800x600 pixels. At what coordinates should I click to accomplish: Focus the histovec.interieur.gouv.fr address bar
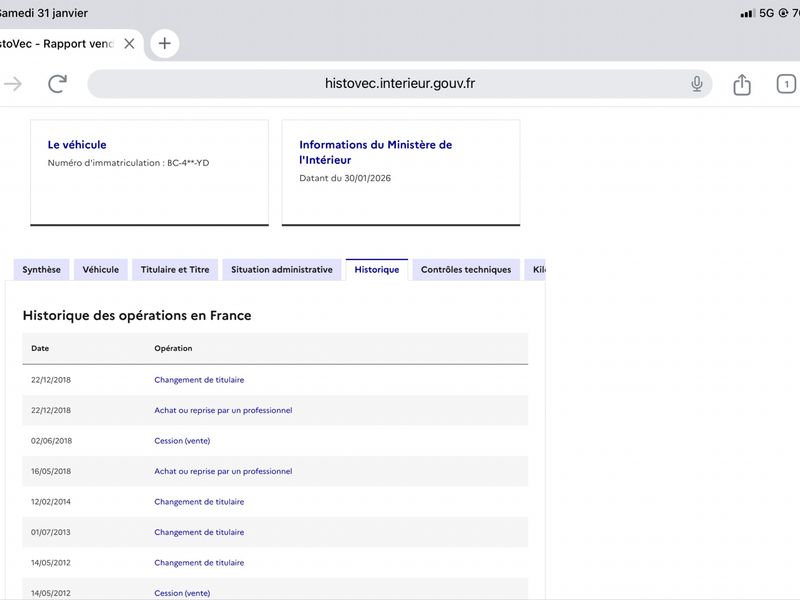[400, 84]
